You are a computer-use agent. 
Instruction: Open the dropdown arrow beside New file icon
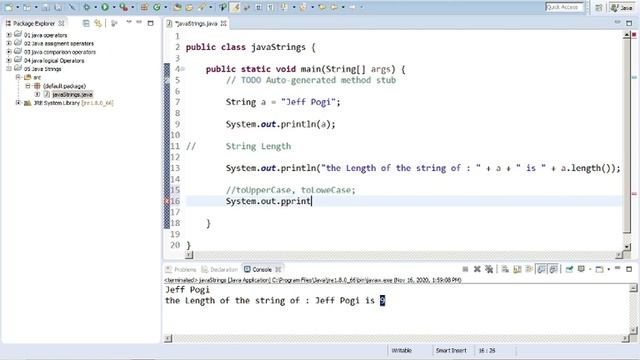[x=18, y=7]
